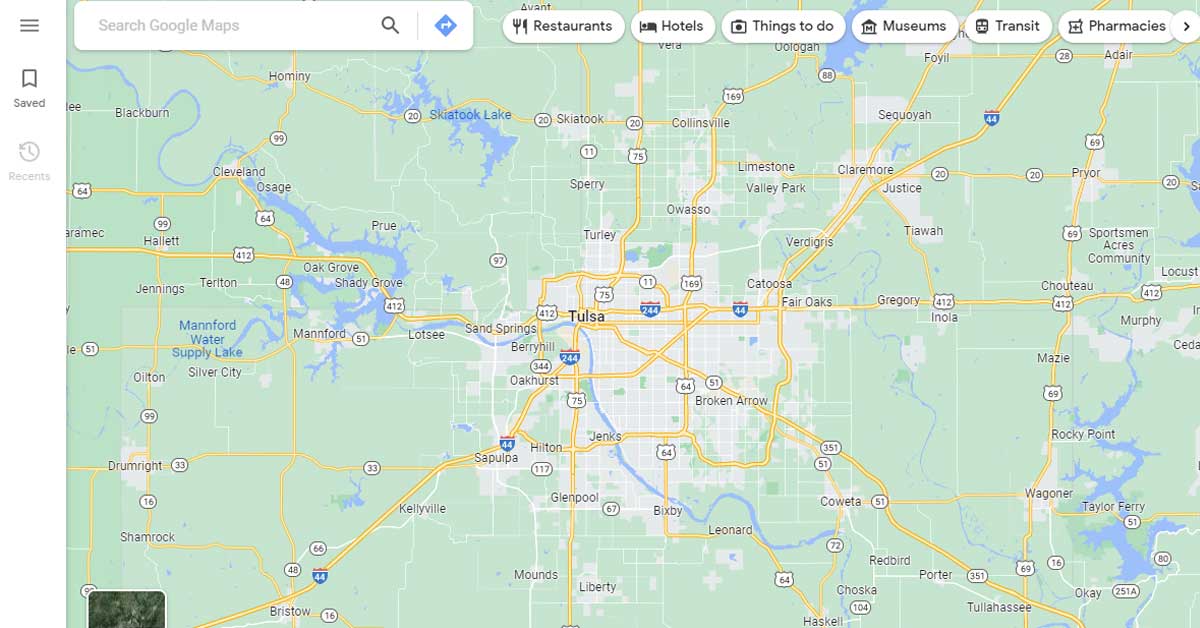This screenshot has width=1200, height=628.
Task: Open the hamburger main menu
Action: [x=29, y=26]
